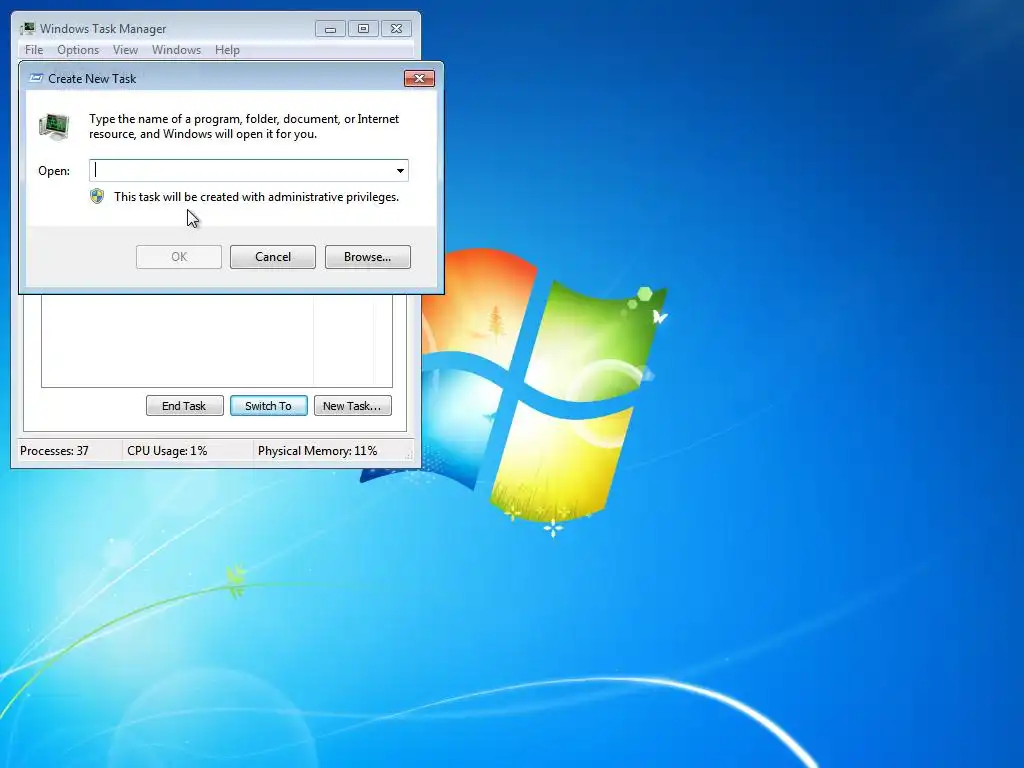Minimize the Windows Task Manager window
This screenshot has width=1024, height=768.
tap(330, 29)
